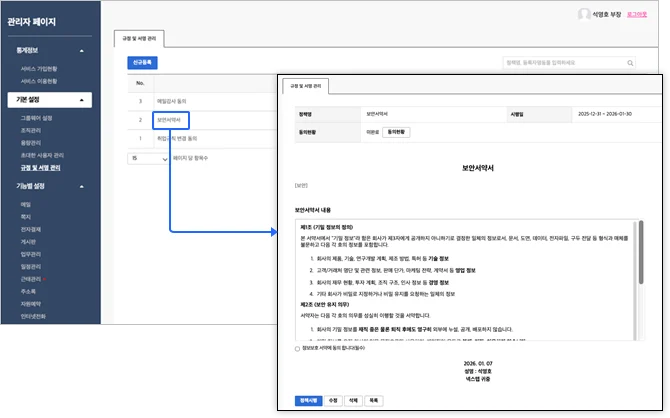Check the 정보보호 서약 agreement radio button
670x418 pixels.
(297, 348)
